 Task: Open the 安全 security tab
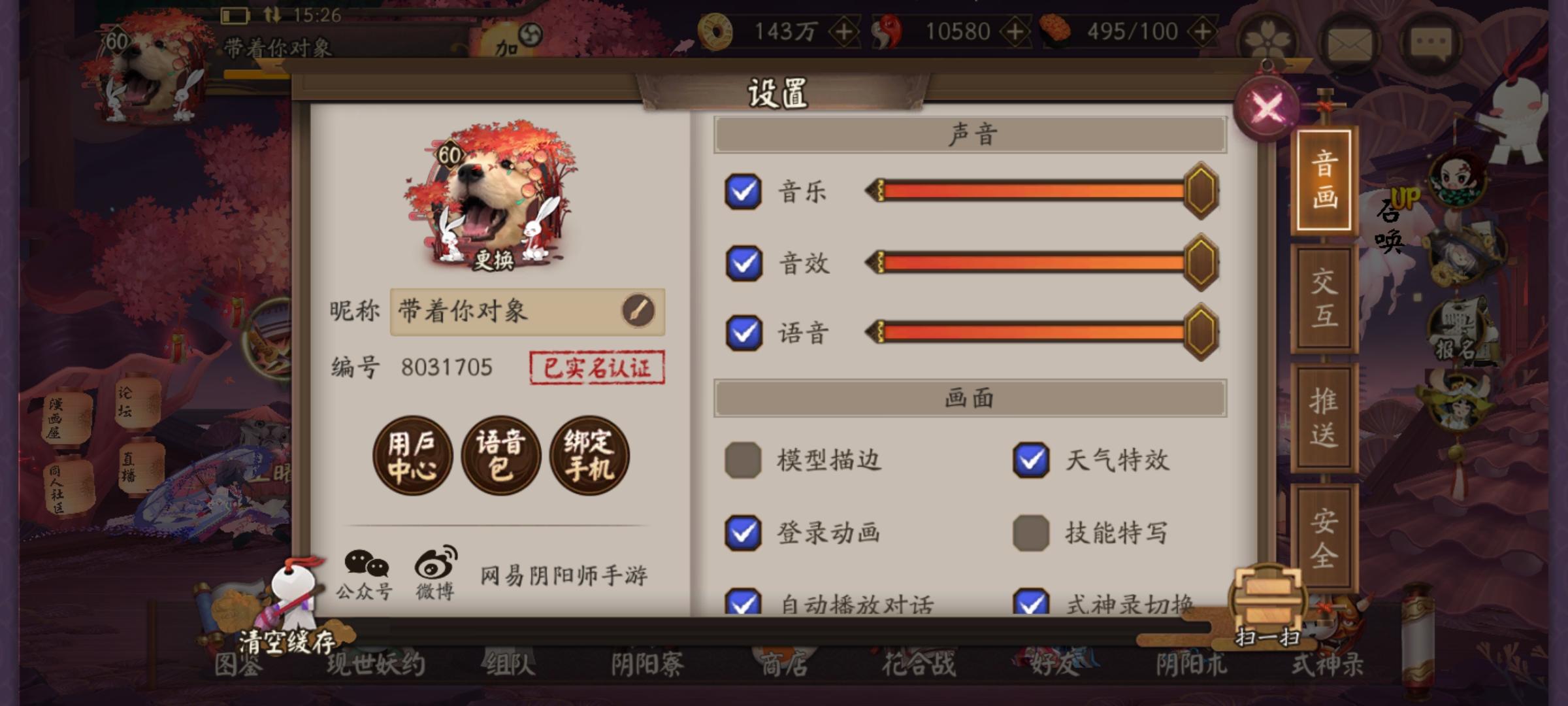(x=1324, y=537)
